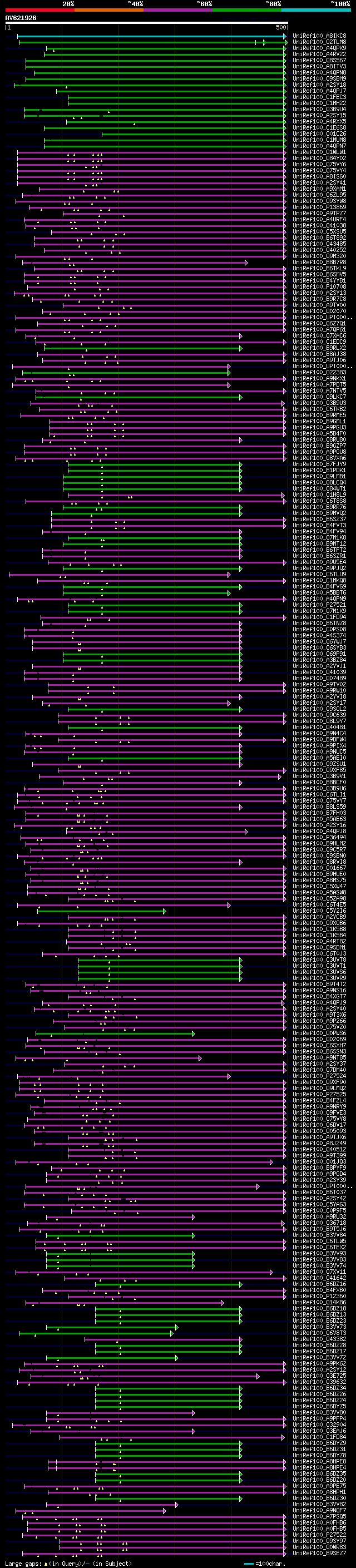Open hit UniRef100_A4RV22
This screenshot has width=356, height=1568.
(x=319, y=54)
